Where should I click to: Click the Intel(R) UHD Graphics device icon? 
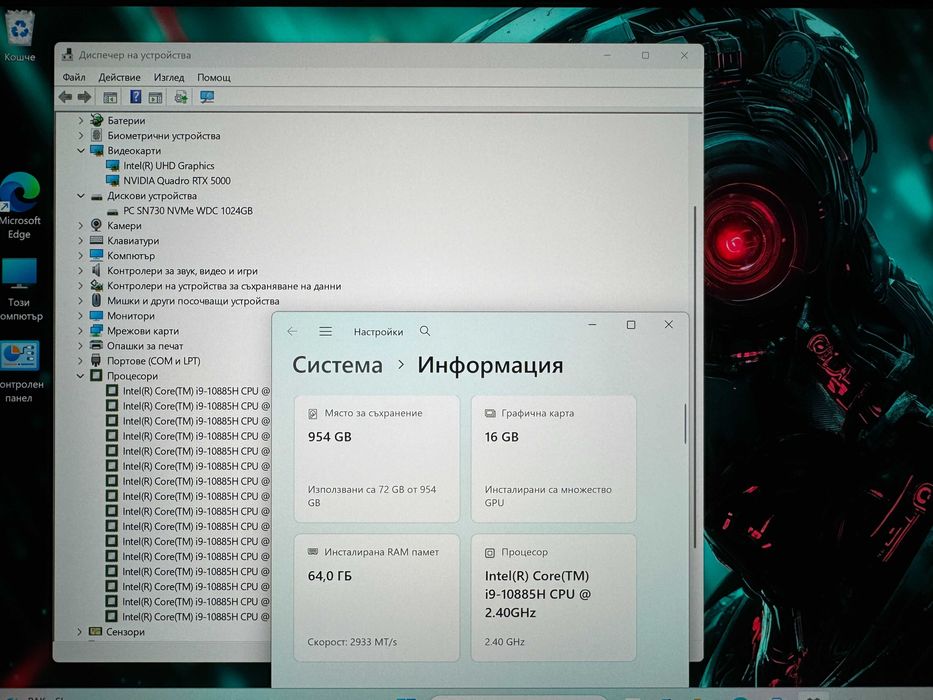(112, 165)
